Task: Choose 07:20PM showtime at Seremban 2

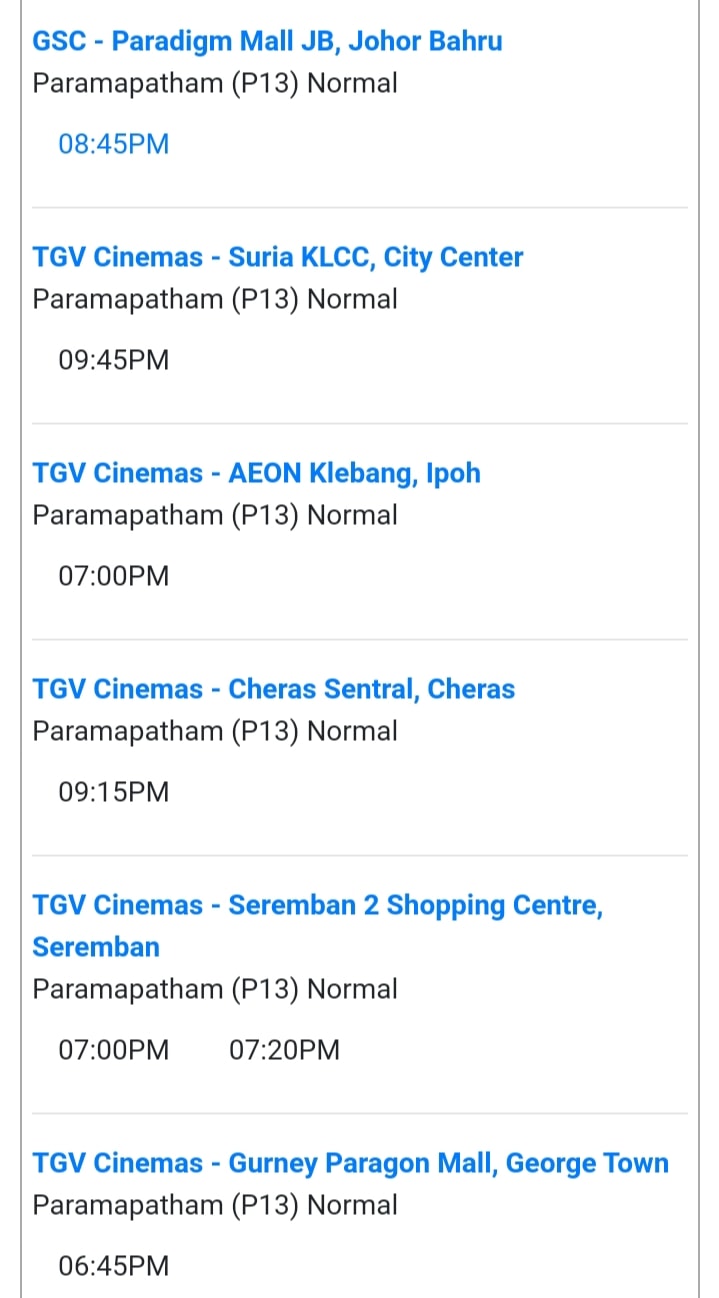Action: [x=285, y=1050]
